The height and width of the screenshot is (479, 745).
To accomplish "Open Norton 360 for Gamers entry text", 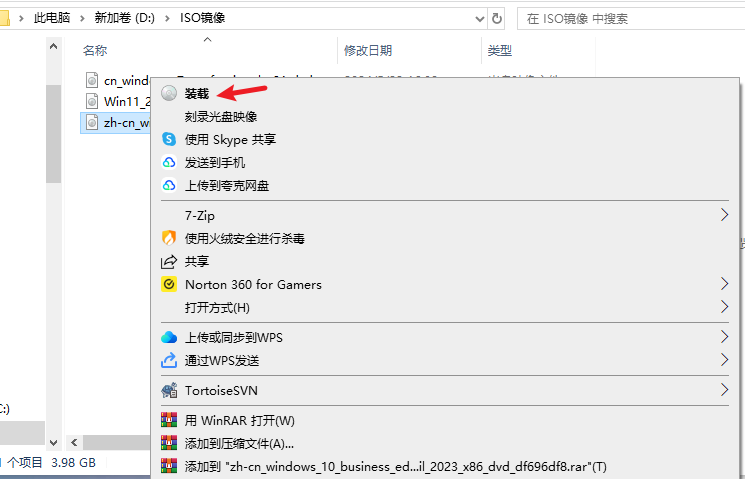I will (253, 285).
